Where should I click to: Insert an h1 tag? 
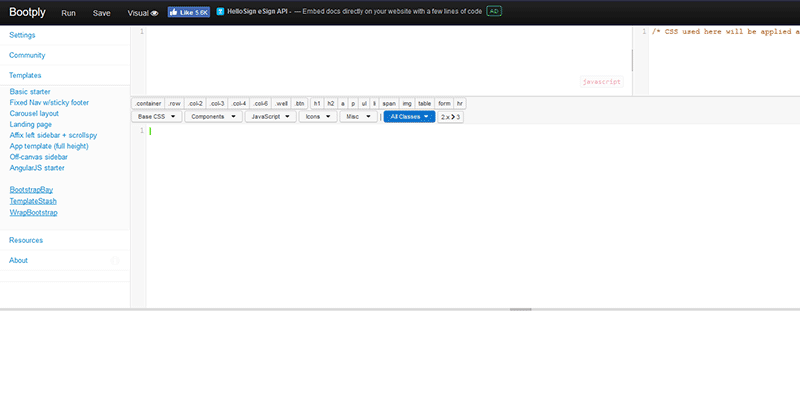(x=317, y=104)
